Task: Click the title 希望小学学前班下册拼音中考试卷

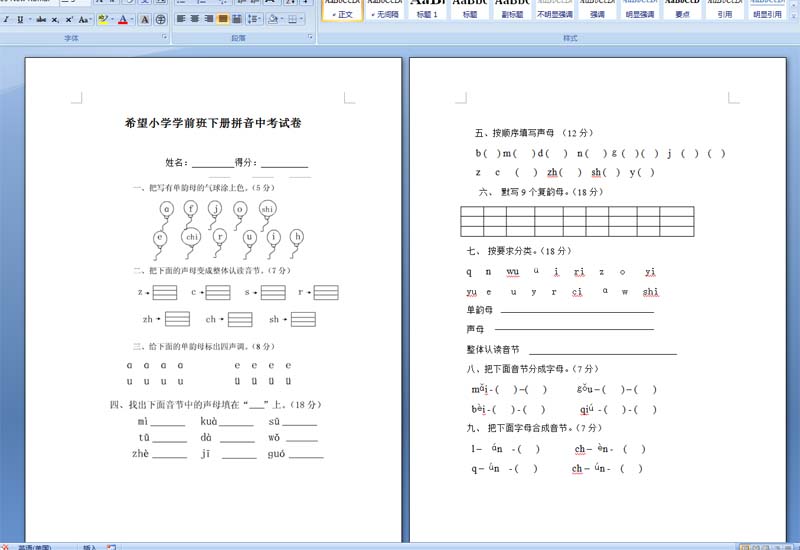Action: tap(213, 123)
